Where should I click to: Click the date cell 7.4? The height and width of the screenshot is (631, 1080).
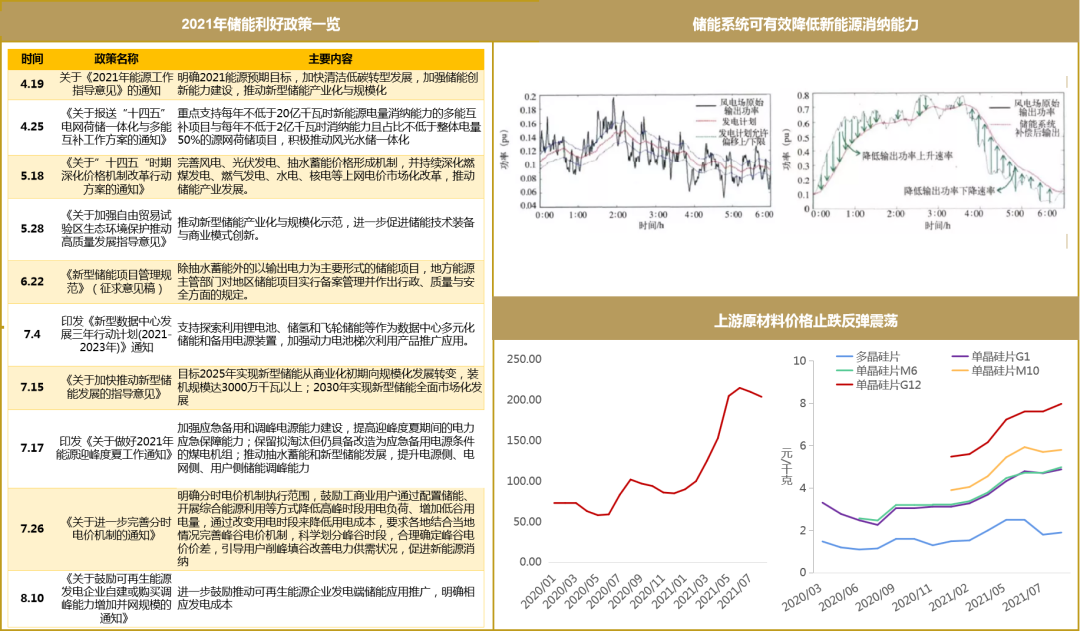pyautogui.click(x=32, y=334)
